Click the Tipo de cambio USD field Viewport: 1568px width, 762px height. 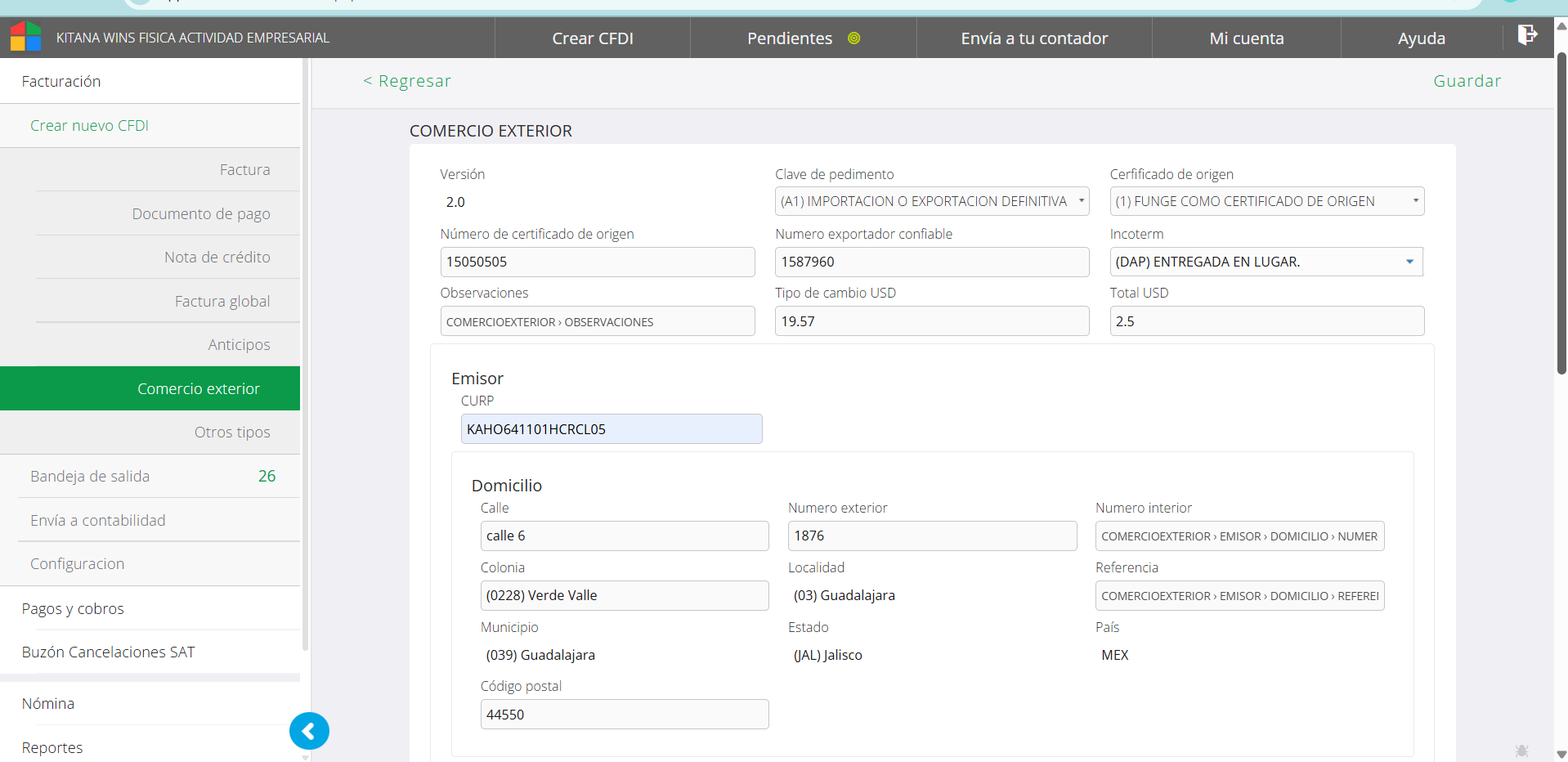(x=931, y=321)
